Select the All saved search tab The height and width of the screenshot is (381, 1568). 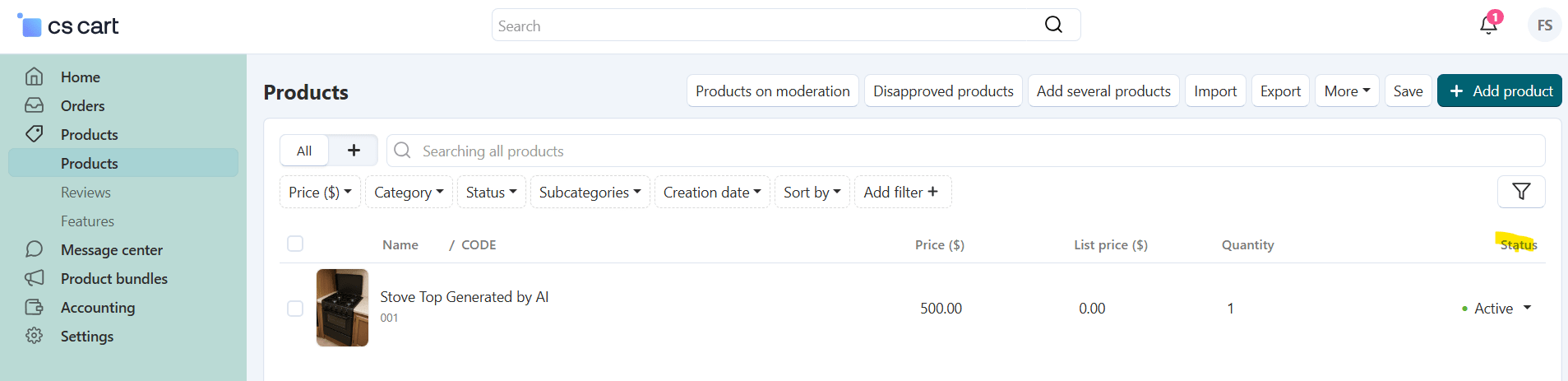(x=304, y=151)
